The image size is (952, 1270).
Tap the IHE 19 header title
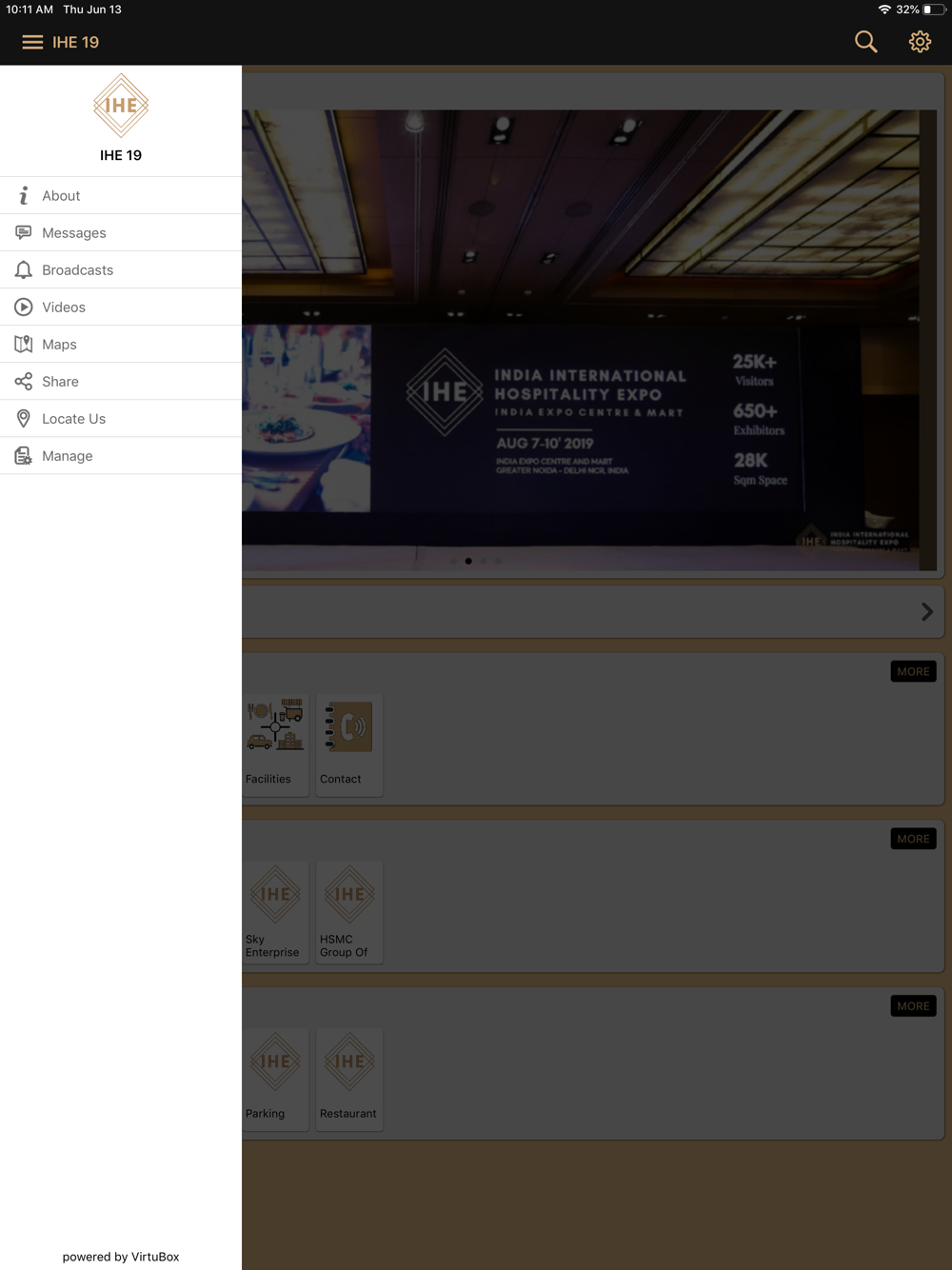(x=76, y=42)
